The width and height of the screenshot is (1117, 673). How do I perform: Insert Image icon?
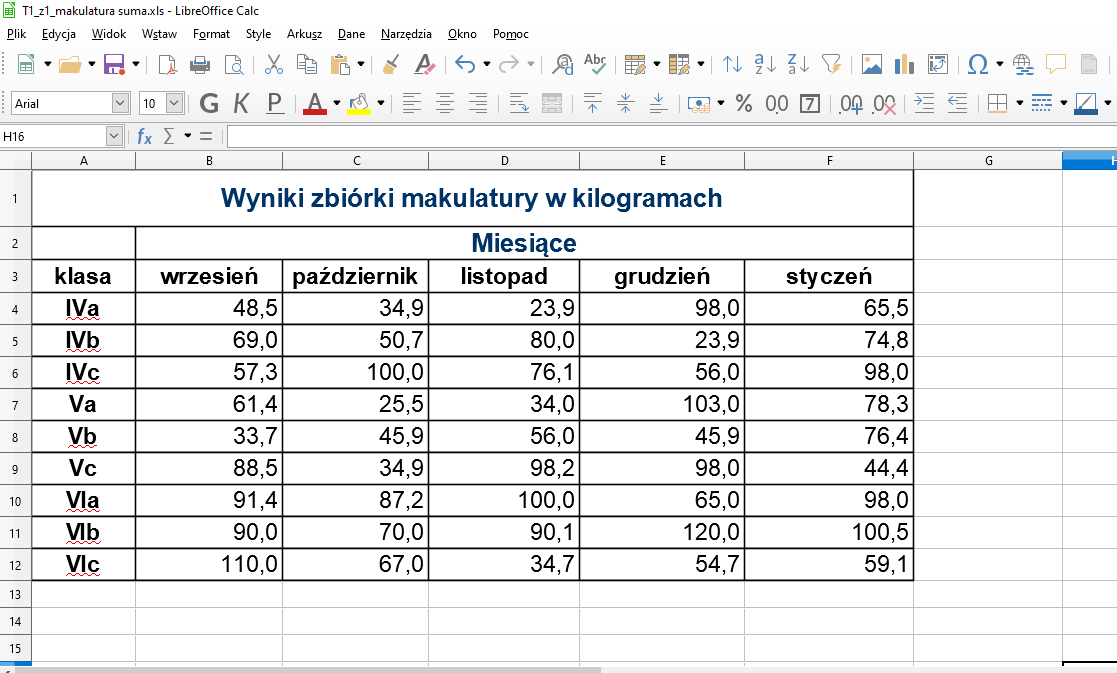point(871,65)
